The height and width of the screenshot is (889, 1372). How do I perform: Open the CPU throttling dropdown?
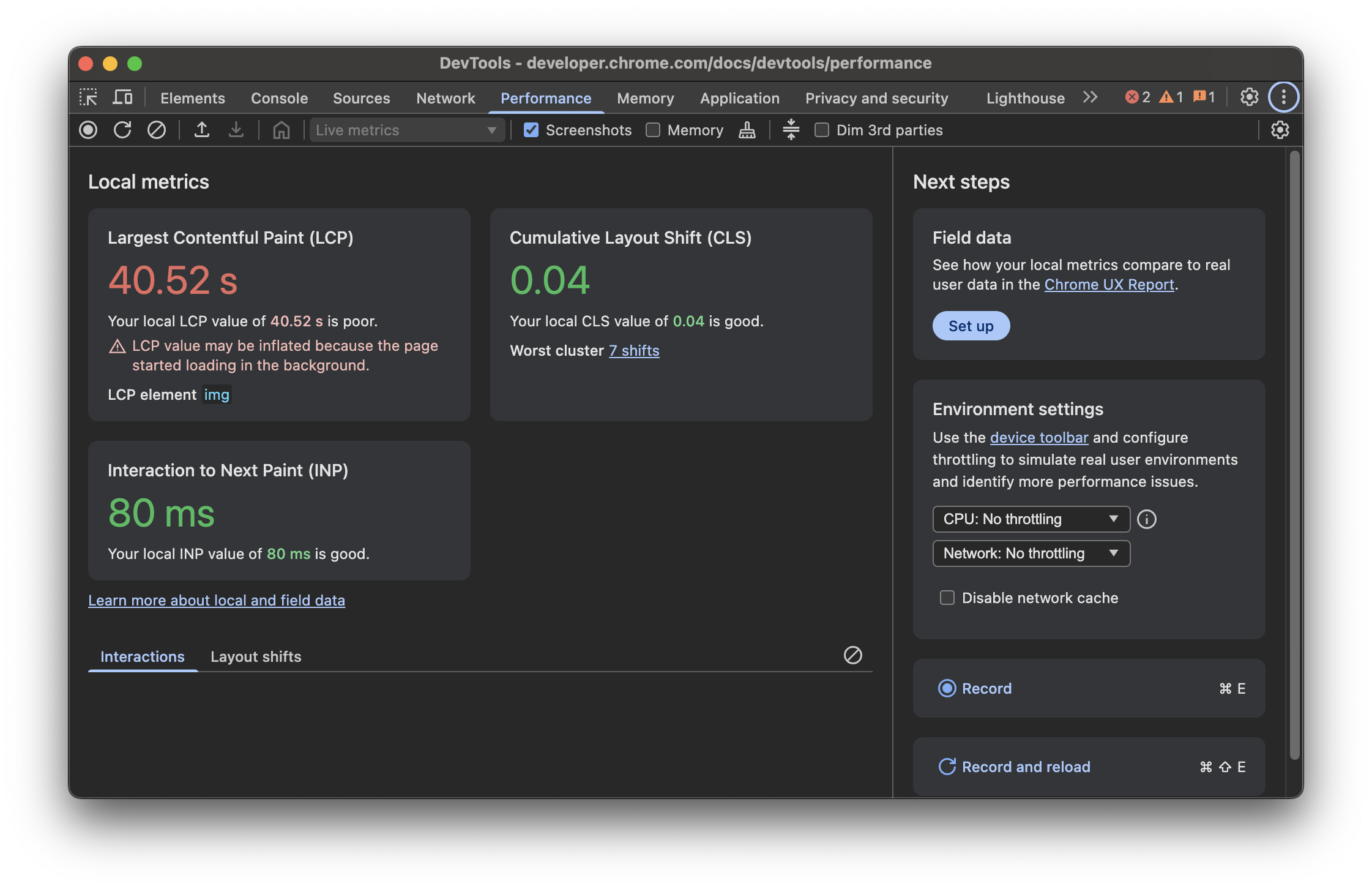pos(1031,519)
